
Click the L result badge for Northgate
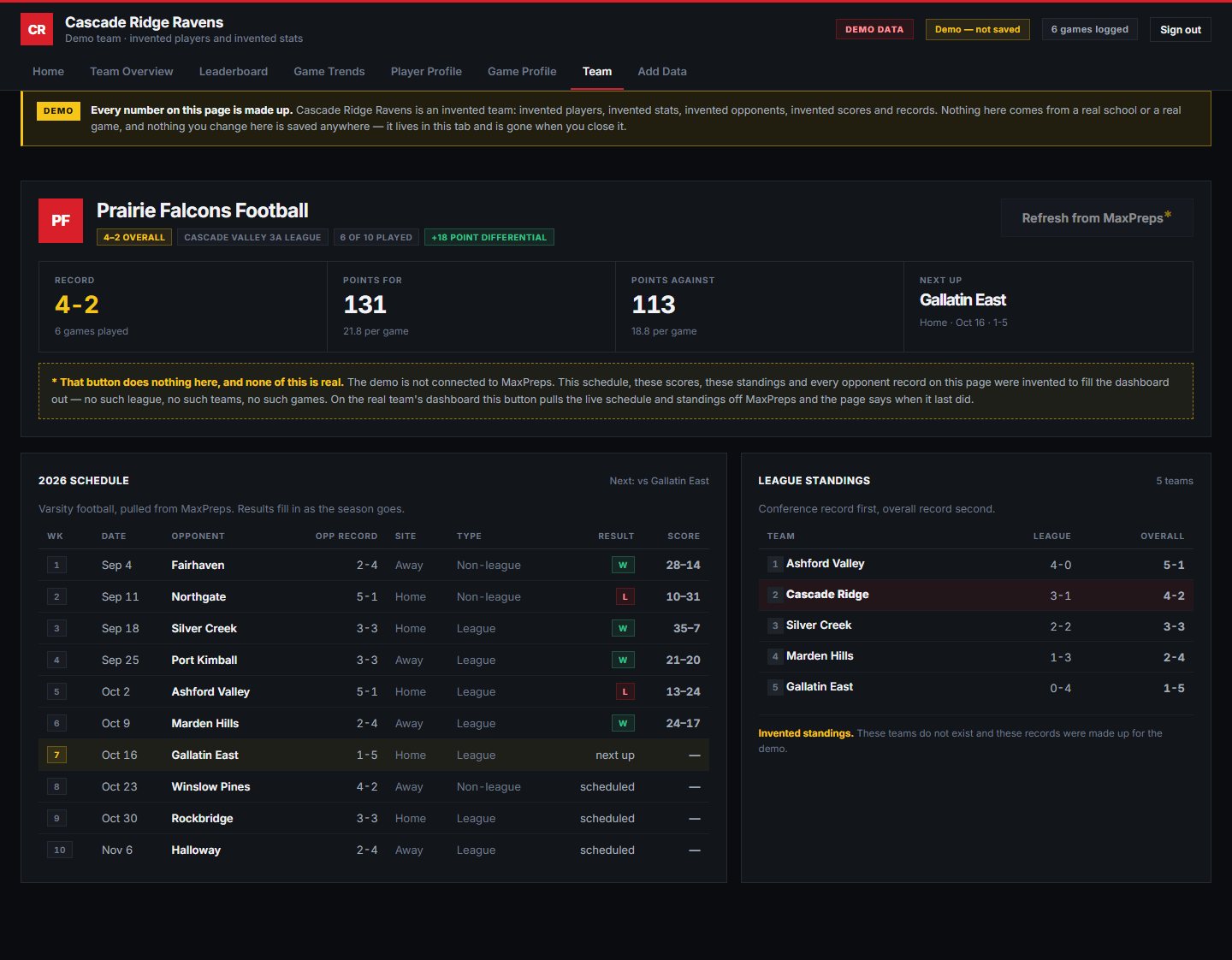[625, 596]
